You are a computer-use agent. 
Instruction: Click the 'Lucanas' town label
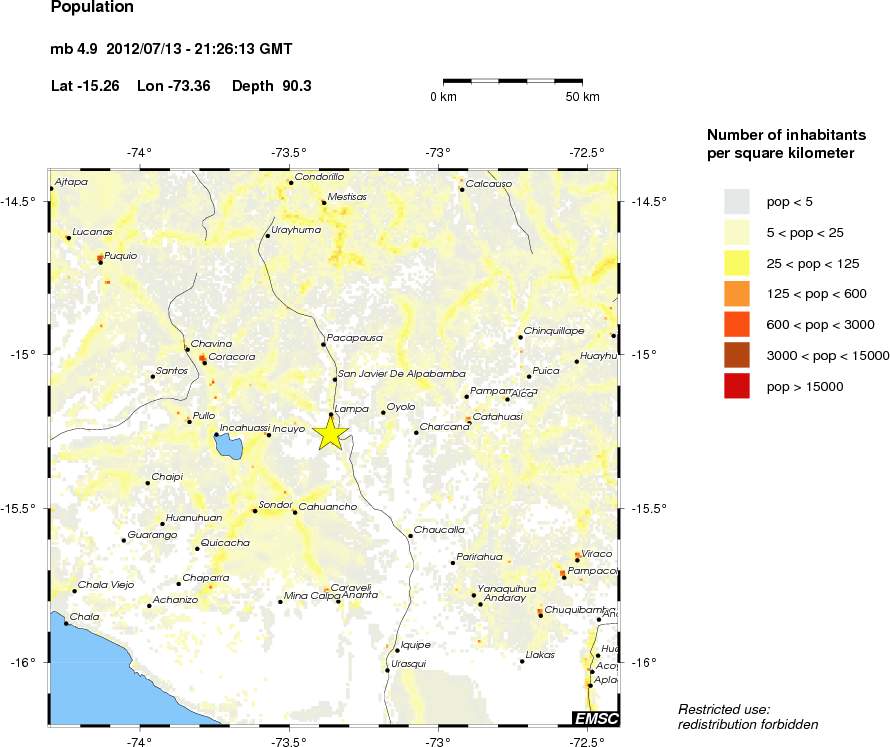tap(93, 232)
